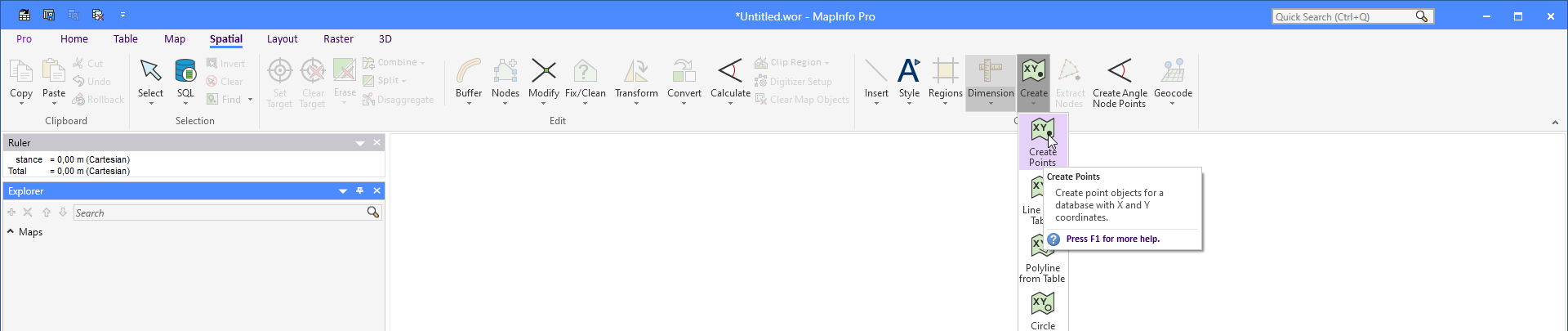Click the Extract Nodes icon
This screenshot has width=1568, height=331.
pyautogui.click(x=1070, y=71)
